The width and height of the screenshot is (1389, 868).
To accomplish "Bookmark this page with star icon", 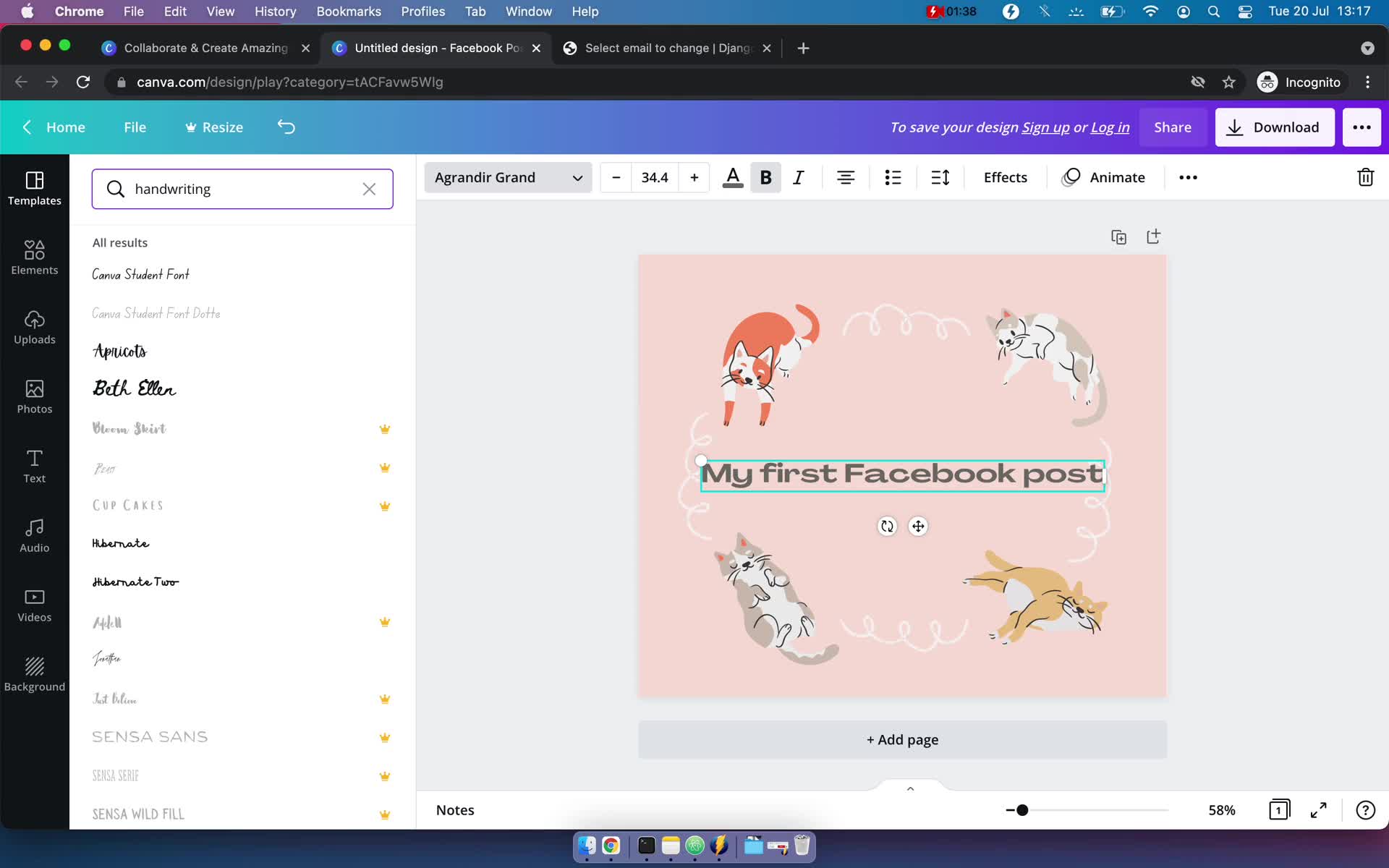I will (1228, 82).
